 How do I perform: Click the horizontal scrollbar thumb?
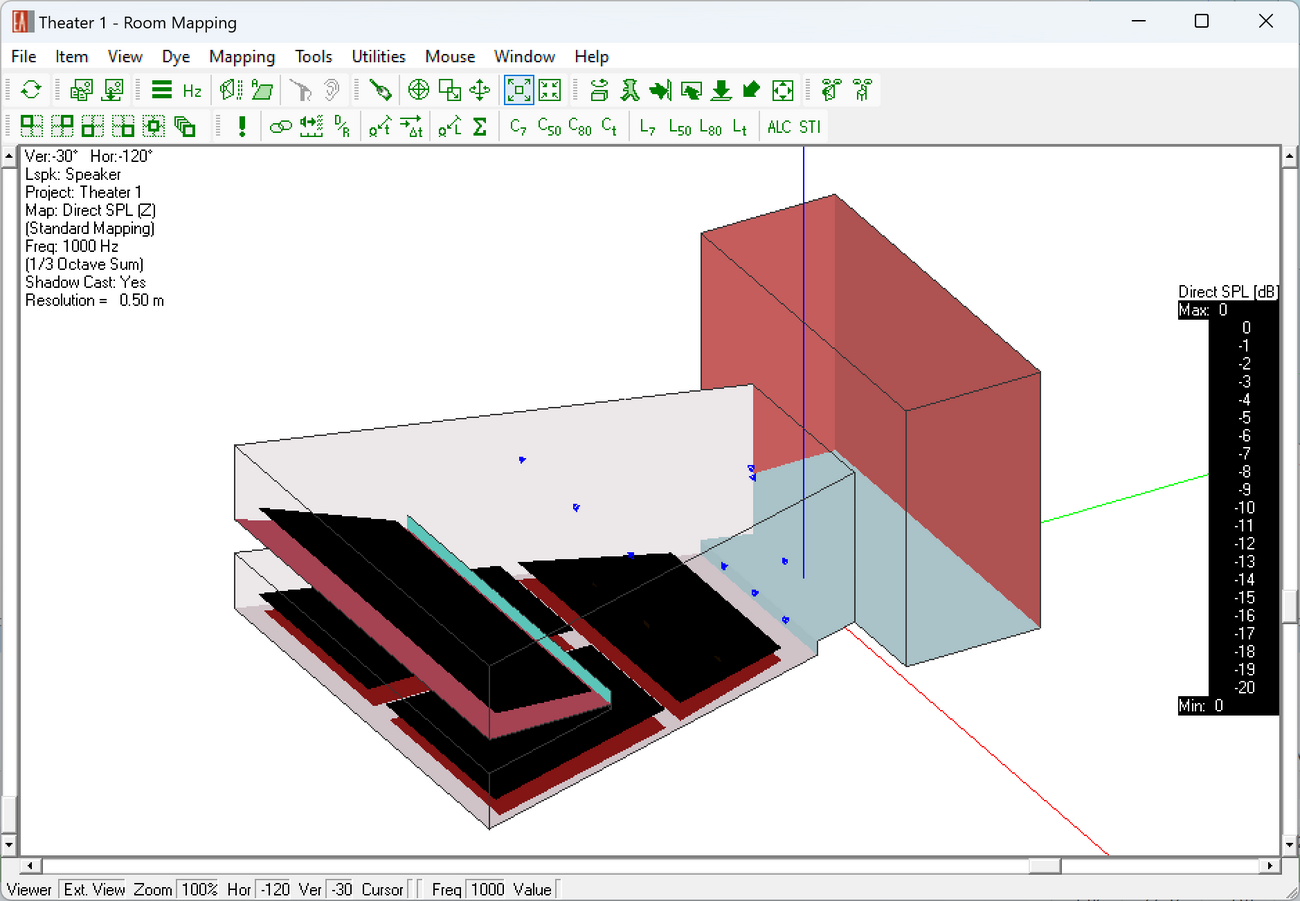click(x=1045, y=866)
